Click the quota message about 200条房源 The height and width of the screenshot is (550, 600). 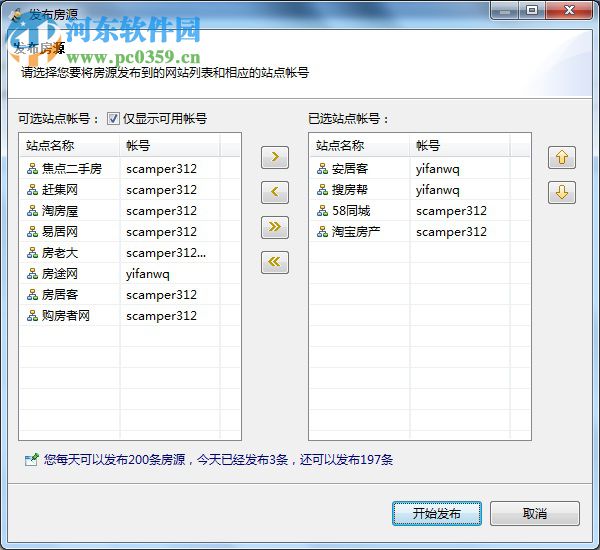pos(218,460)
